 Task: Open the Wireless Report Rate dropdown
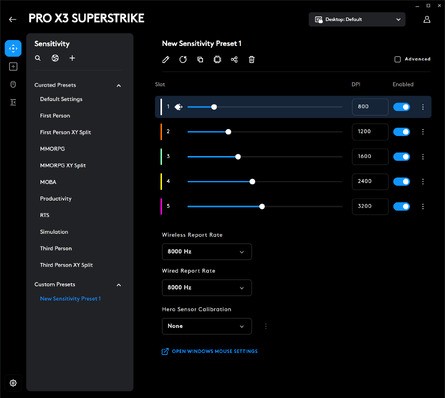[207, 252]
